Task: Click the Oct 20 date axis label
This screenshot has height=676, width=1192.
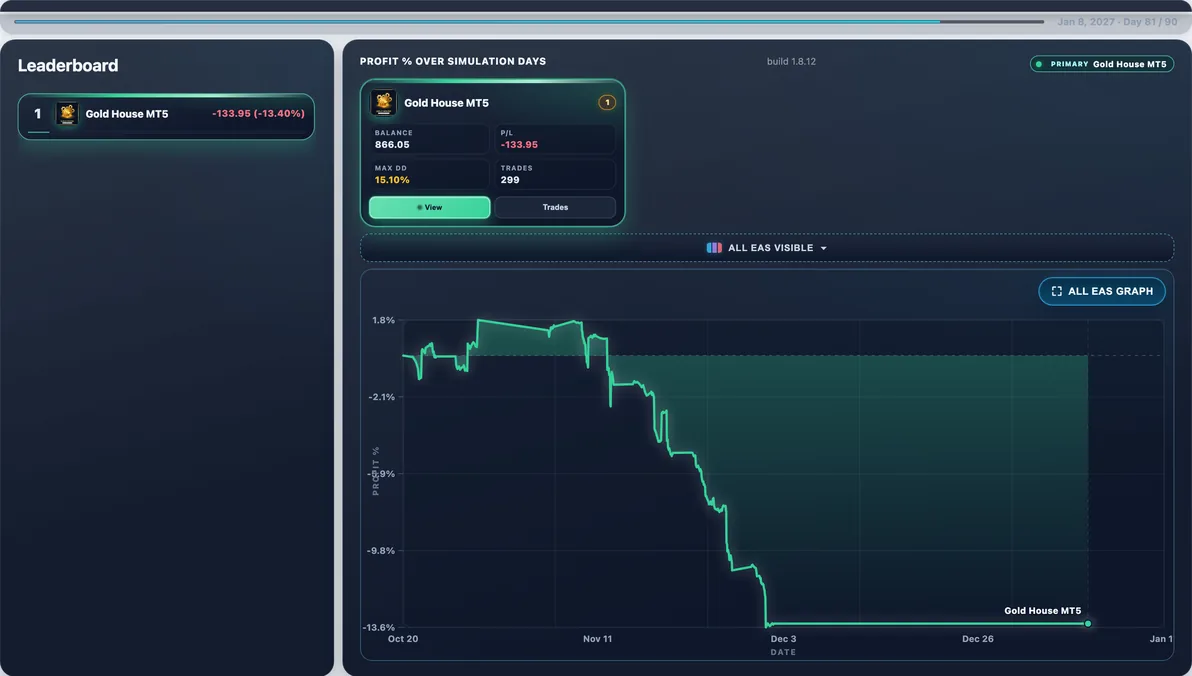Action: [403, 639]
